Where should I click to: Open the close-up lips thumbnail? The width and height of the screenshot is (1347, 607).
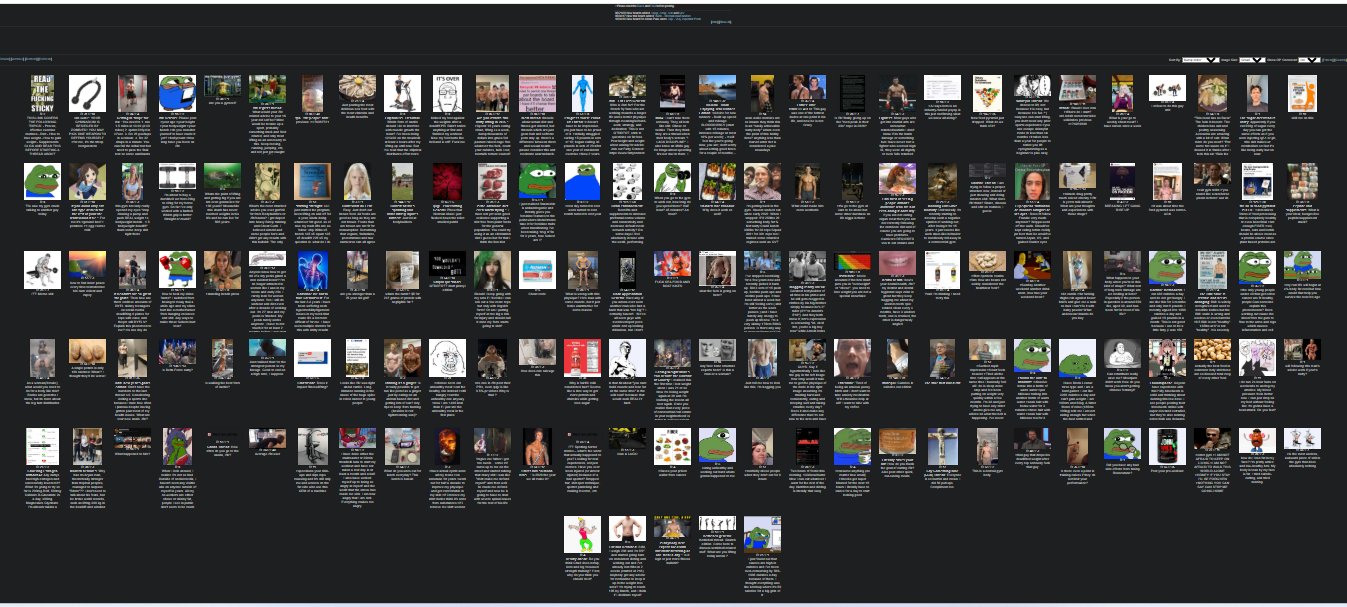click(897, 262)
